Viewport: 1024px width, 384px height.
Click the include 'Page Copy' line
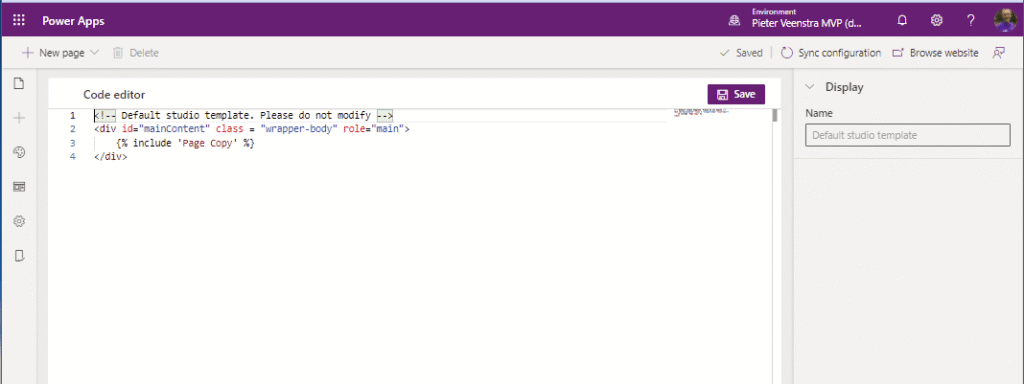185,143
